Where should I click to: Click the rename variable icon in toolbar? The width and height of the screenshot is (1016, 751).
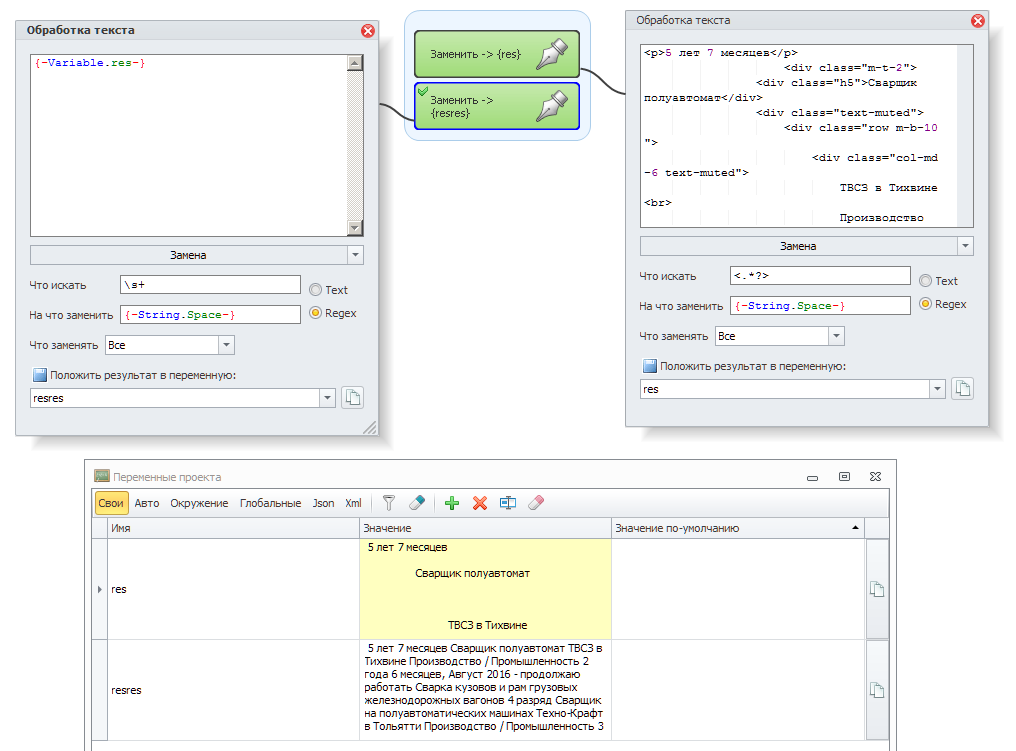tap(508, 503)
